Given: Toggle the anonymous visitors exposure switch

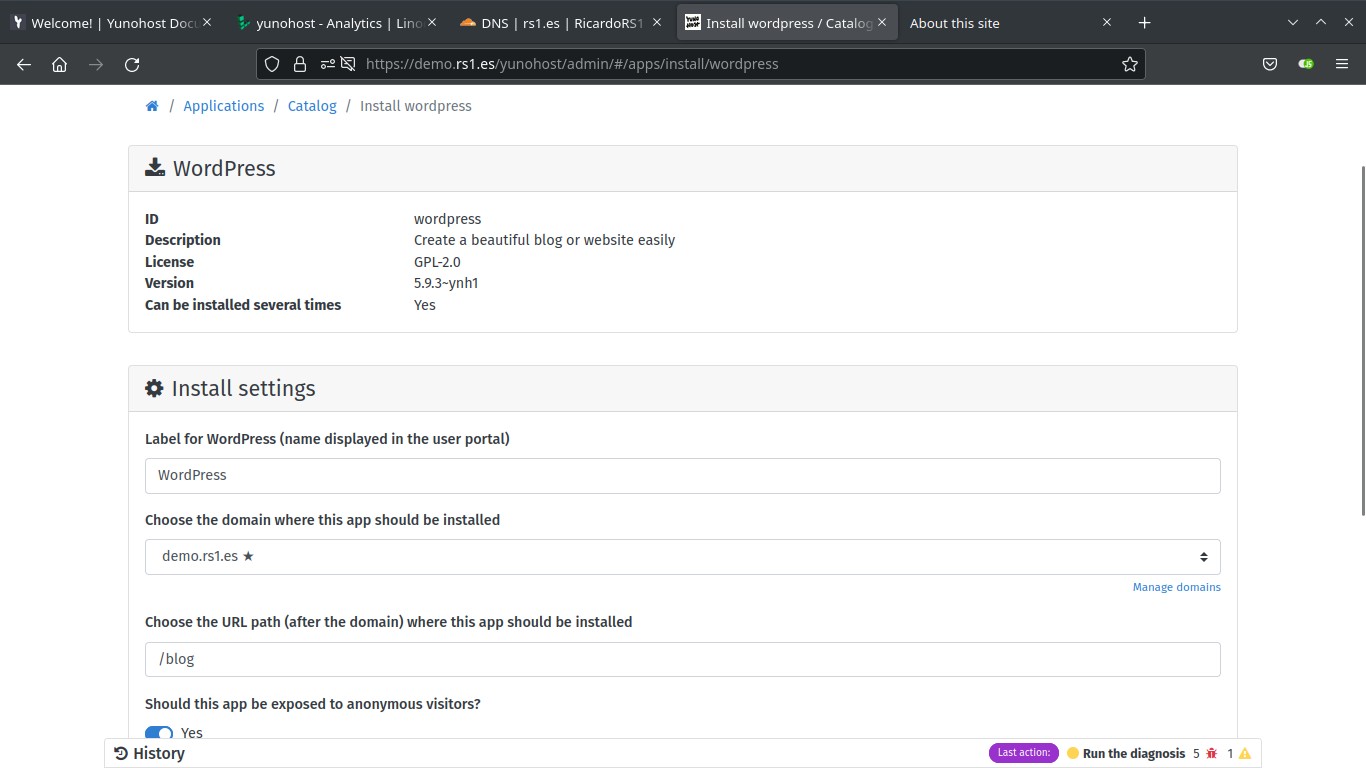Looking at the screenshot, I should (x=159, y=733).
